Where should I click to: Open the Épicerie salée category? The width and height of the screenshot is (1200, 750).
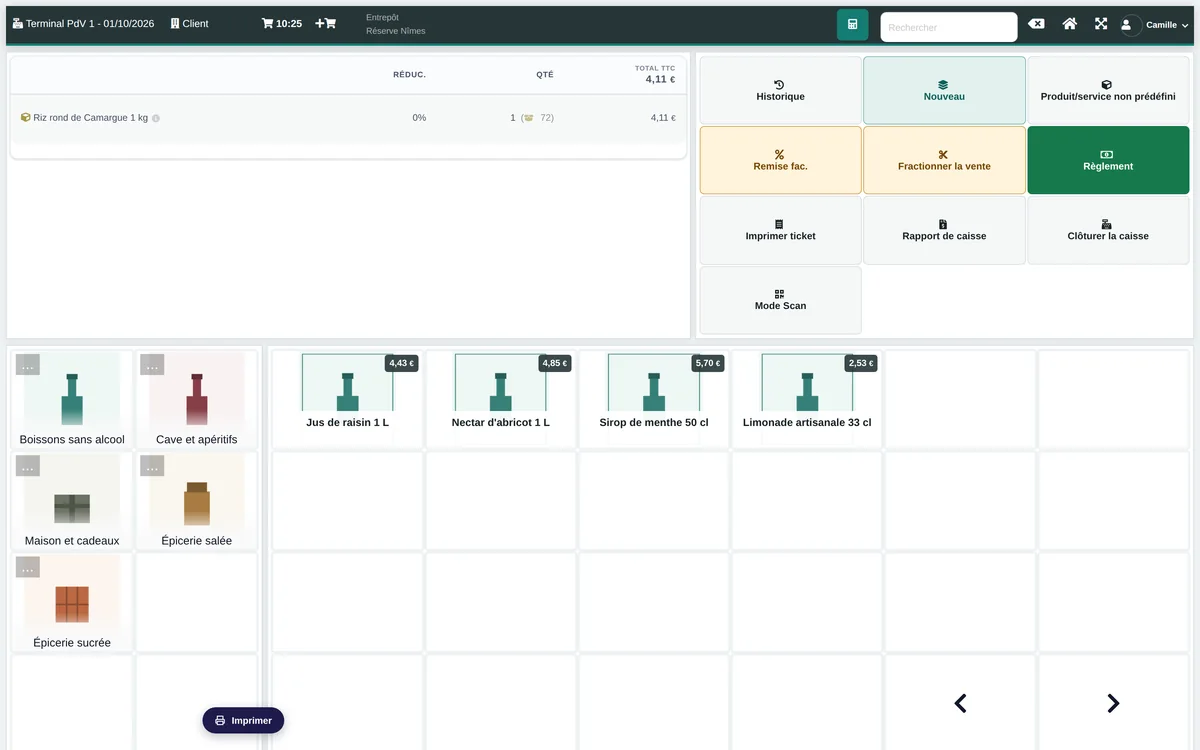tap(197, 502)
